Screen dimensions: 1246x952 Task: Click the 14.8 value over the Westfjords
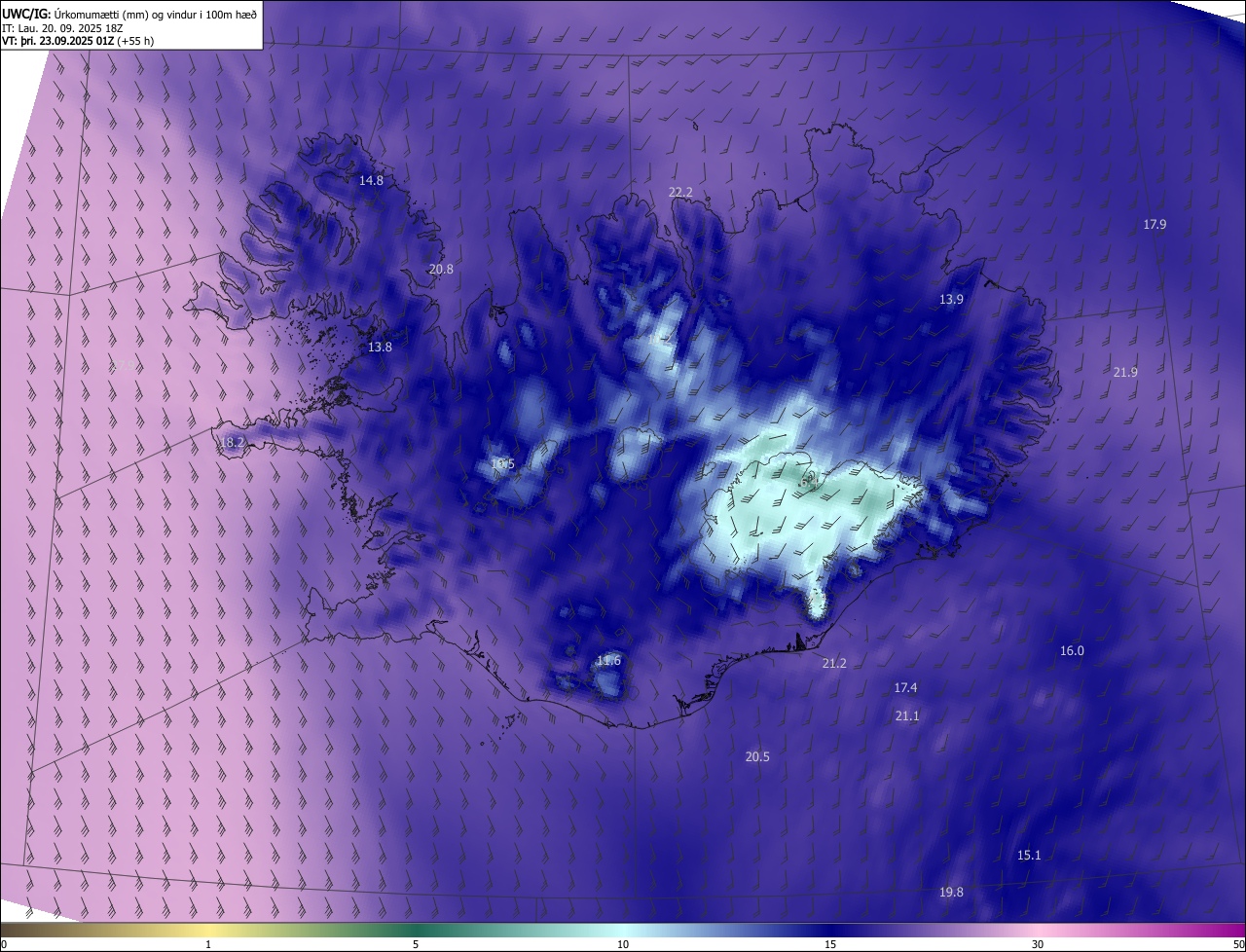371,180
